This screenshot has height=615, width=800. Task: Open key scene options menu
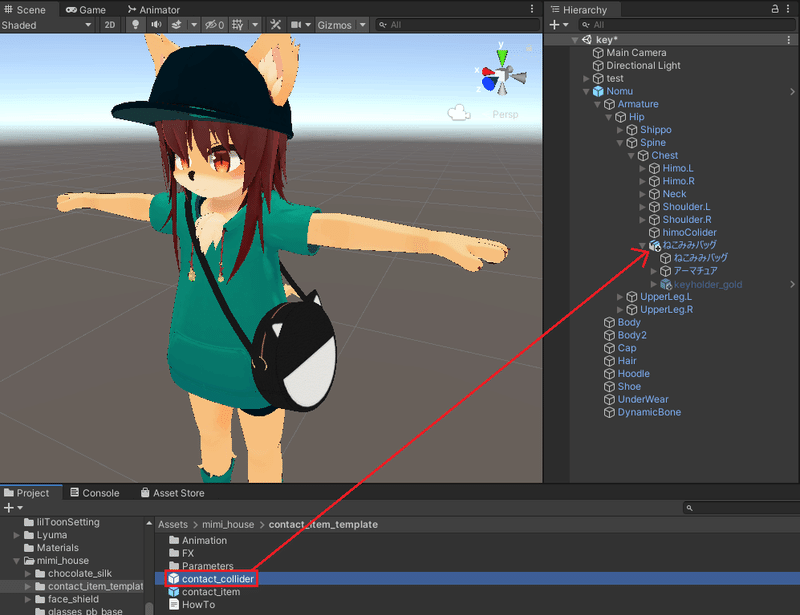[789, 39]
